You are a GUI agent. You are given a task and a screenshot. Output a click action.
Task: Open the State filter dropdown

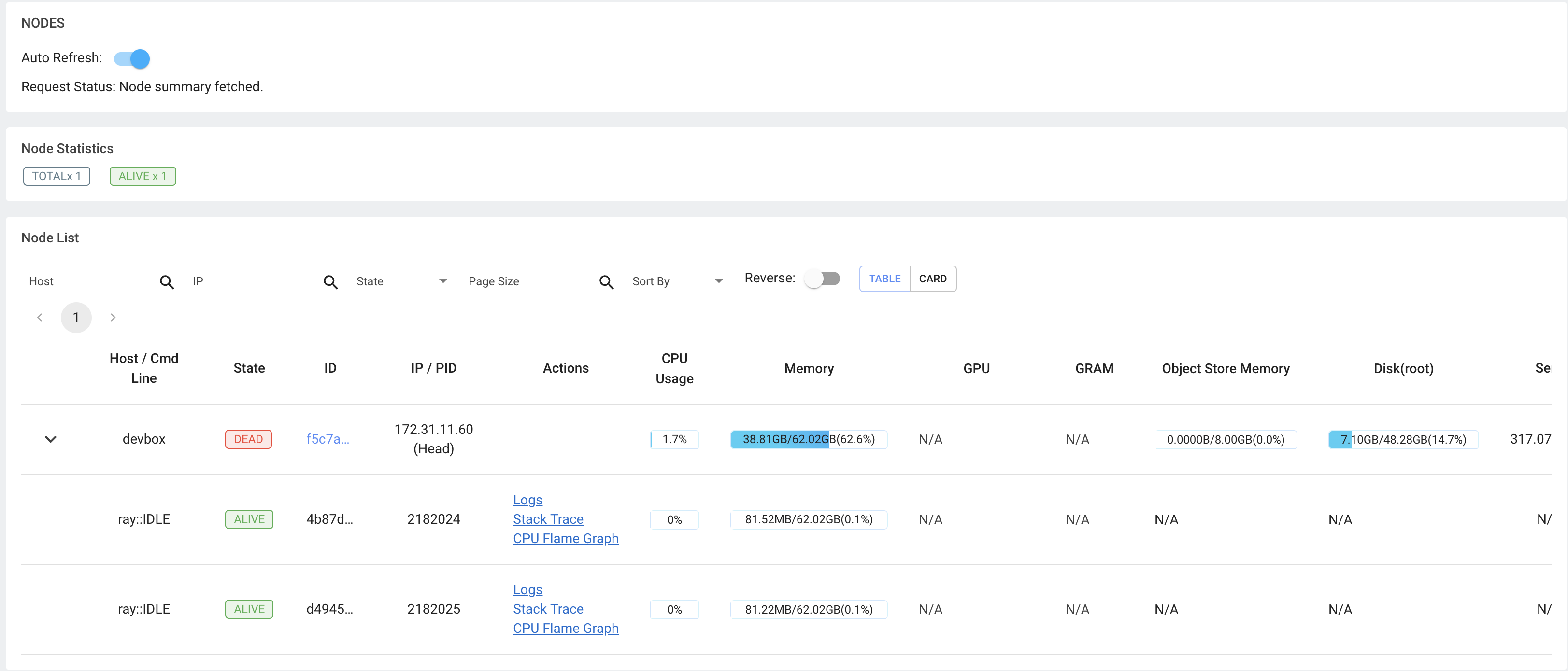point(403,281)
